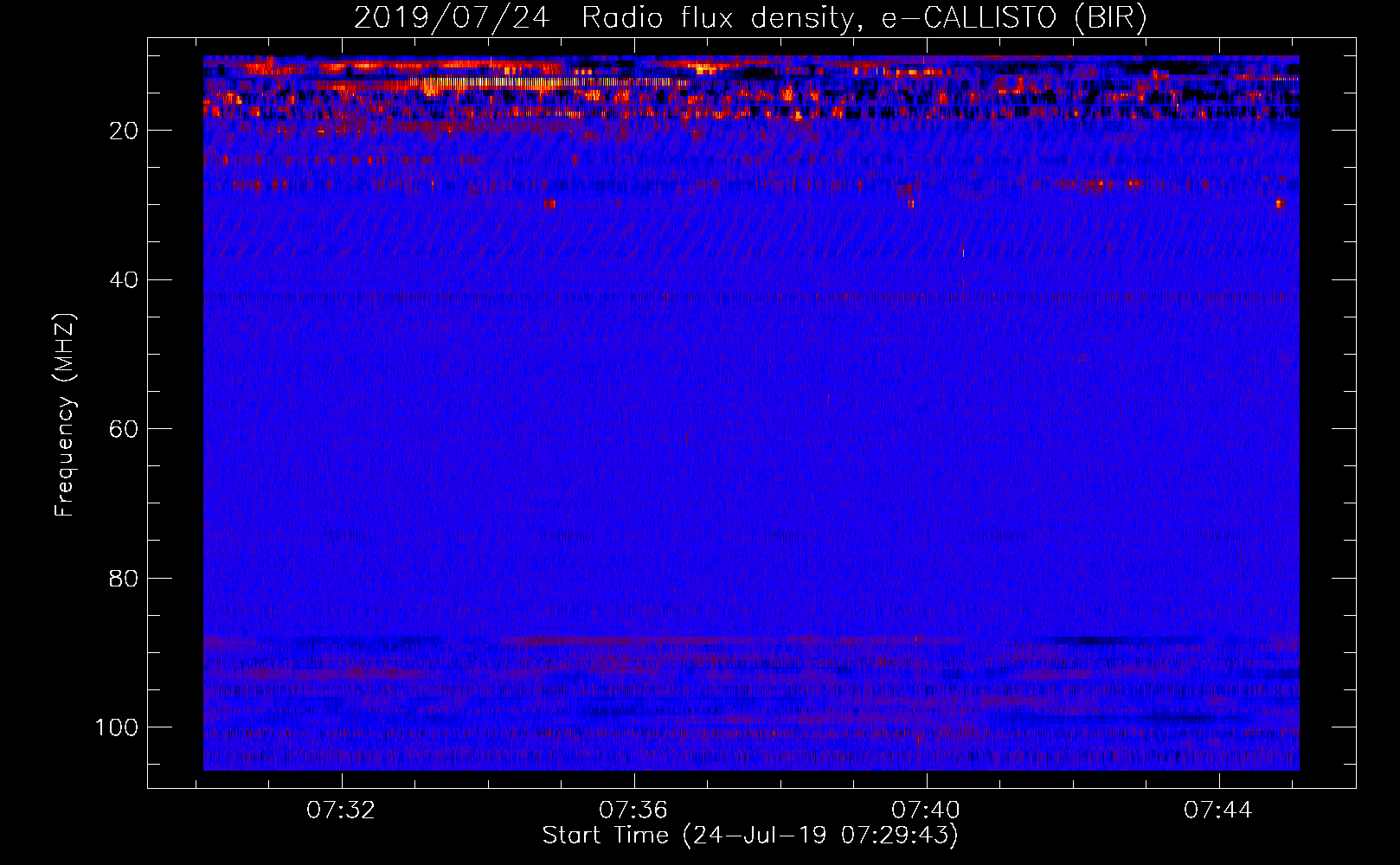Click the plot title text '2019/07/24 Radio flux density, e-CALLISTO (BIR)'

[x=750, y=17]
